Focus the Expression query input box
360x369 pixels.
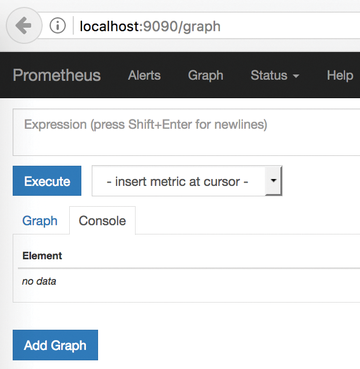[x=186, y=132]
